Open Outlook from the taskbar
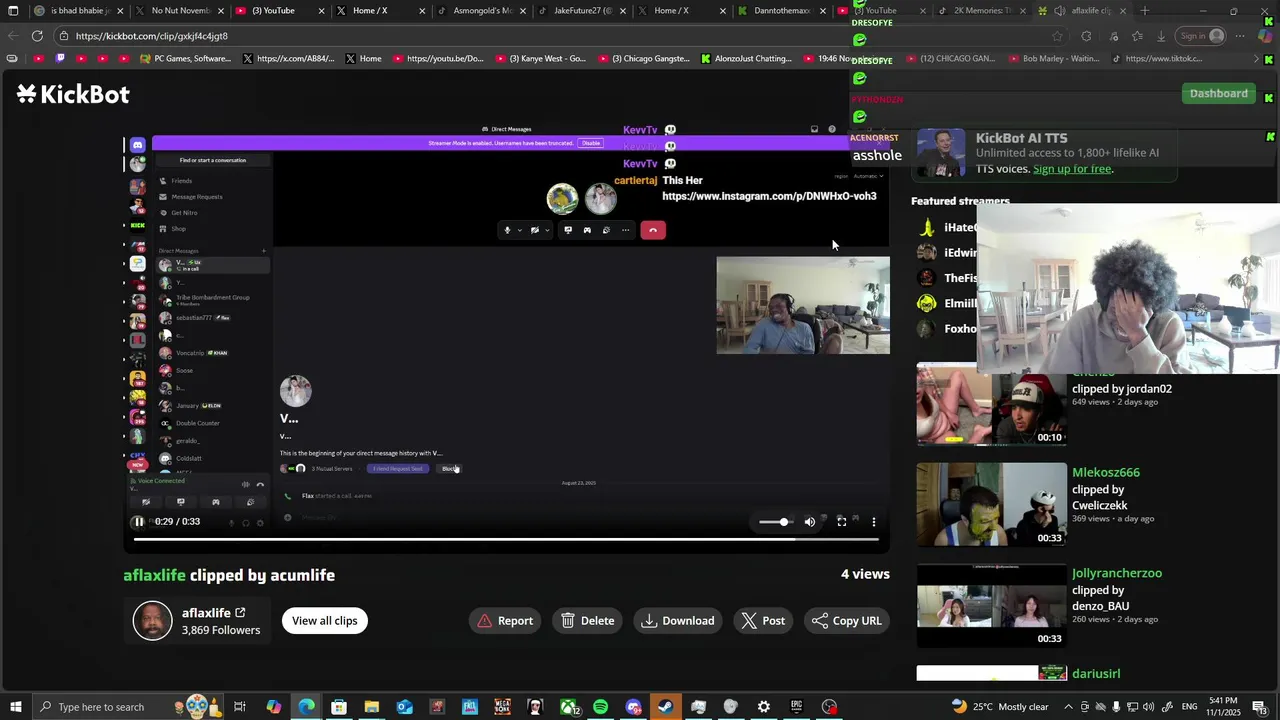1280x720 pixels. coord(404,707)
